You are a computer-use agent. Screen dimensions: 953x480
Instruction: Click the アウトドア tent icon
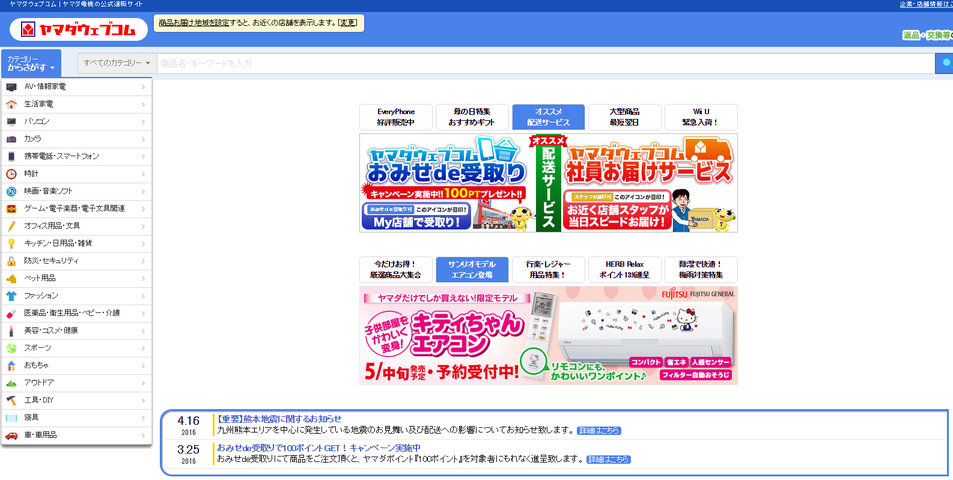pyautogui.click(x=11, y=383)
